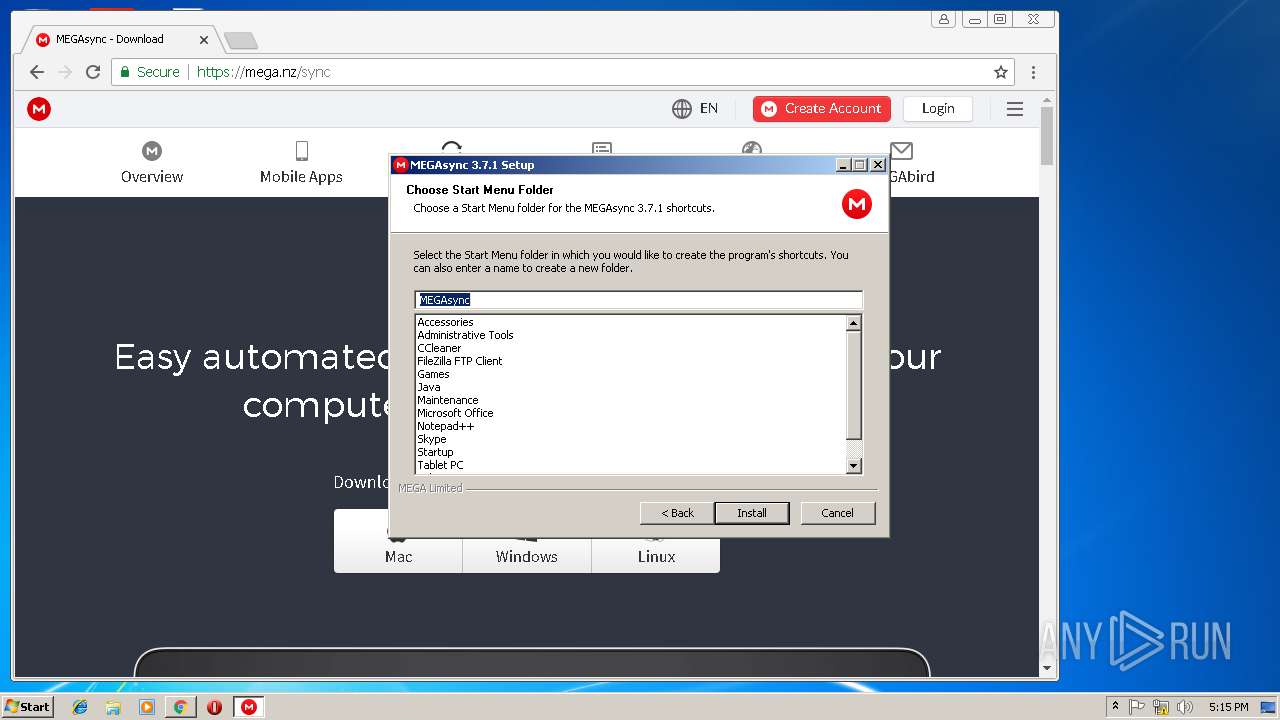Image resolution: width=1280 pixels, height=720 pixels.
Task: Click the Install button
Action: 752,513
